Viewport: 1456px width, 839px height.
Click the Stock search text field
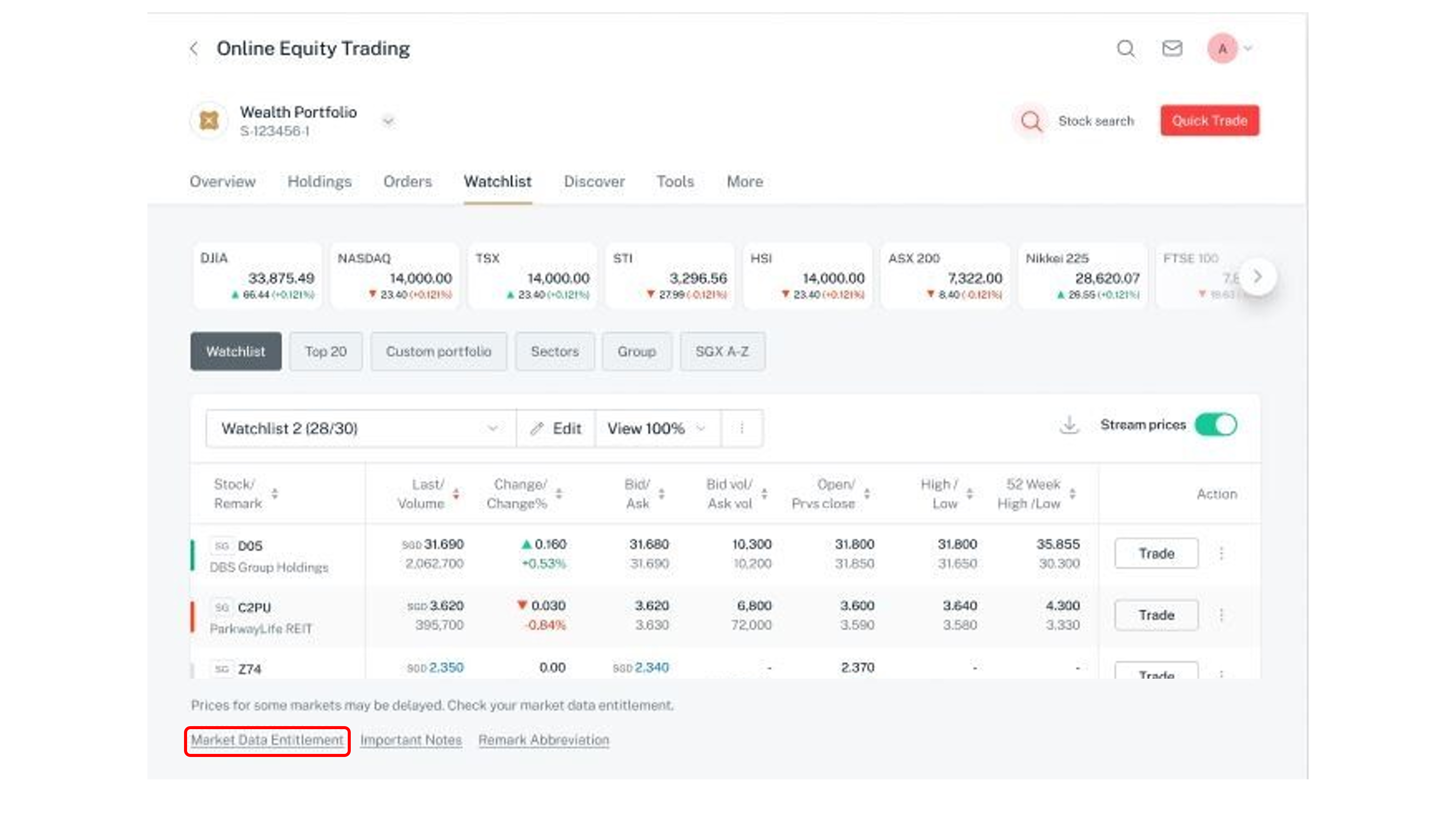(x=1096, y=121)
